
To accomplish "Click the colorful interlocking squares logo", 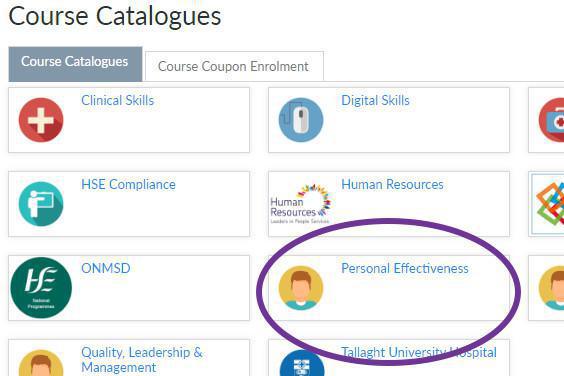I will pyautogui.click(x=550, y=204).
